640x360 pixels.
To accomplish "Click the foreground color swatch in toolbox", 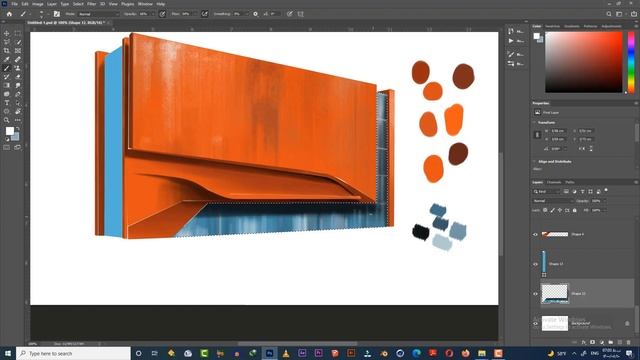I will (10, 131).
